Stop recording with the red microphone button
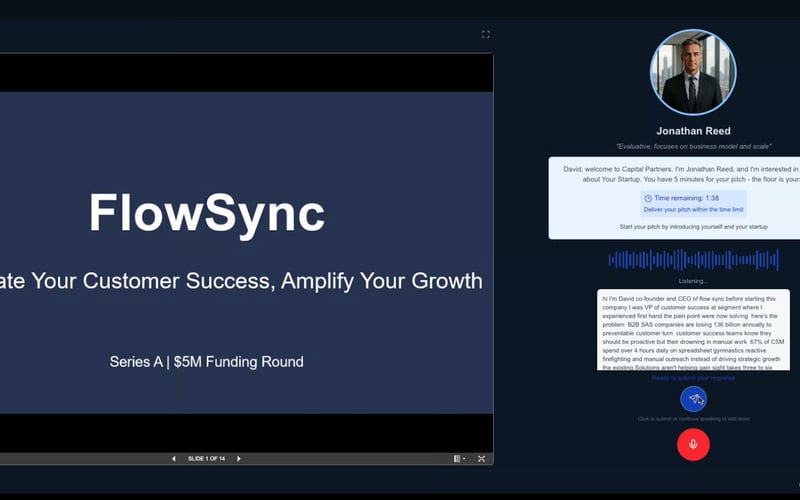The image size is (800, 500). coord(693,444)
